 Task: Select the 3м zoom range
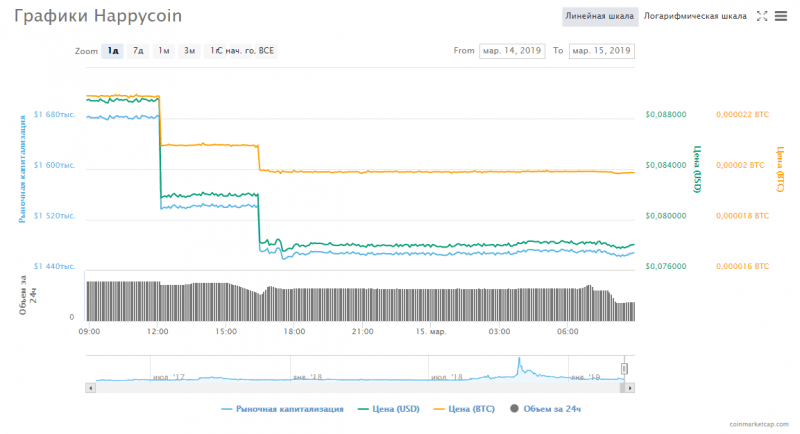(189, 50)
